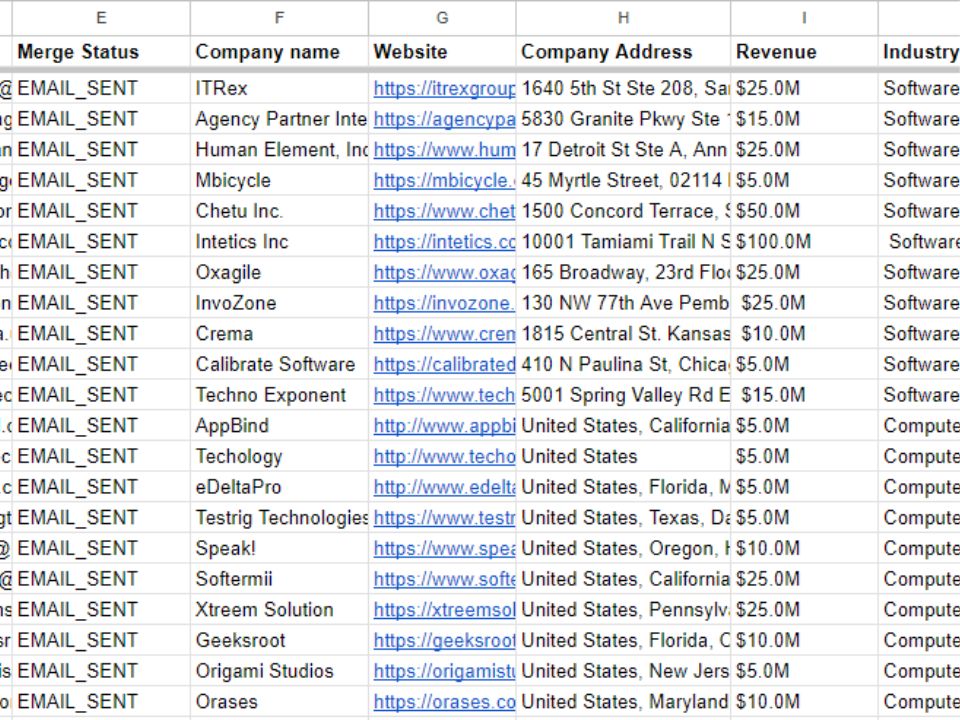This screenshot has height=720, width=960.
Task: Open the Techology website link
Action: 444,456
